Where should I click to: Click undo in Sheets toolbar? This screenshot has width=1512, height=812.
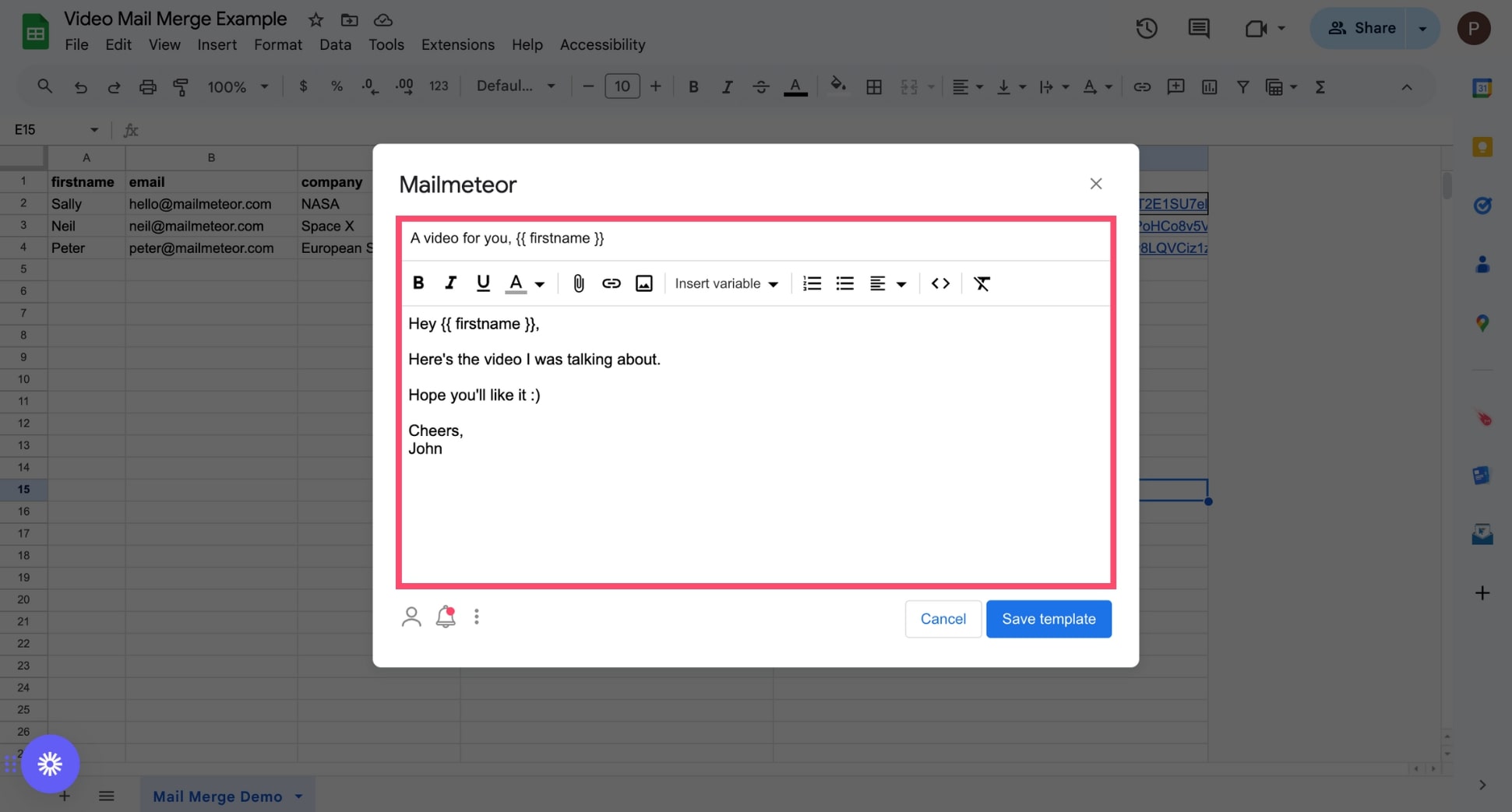point(81,87)
